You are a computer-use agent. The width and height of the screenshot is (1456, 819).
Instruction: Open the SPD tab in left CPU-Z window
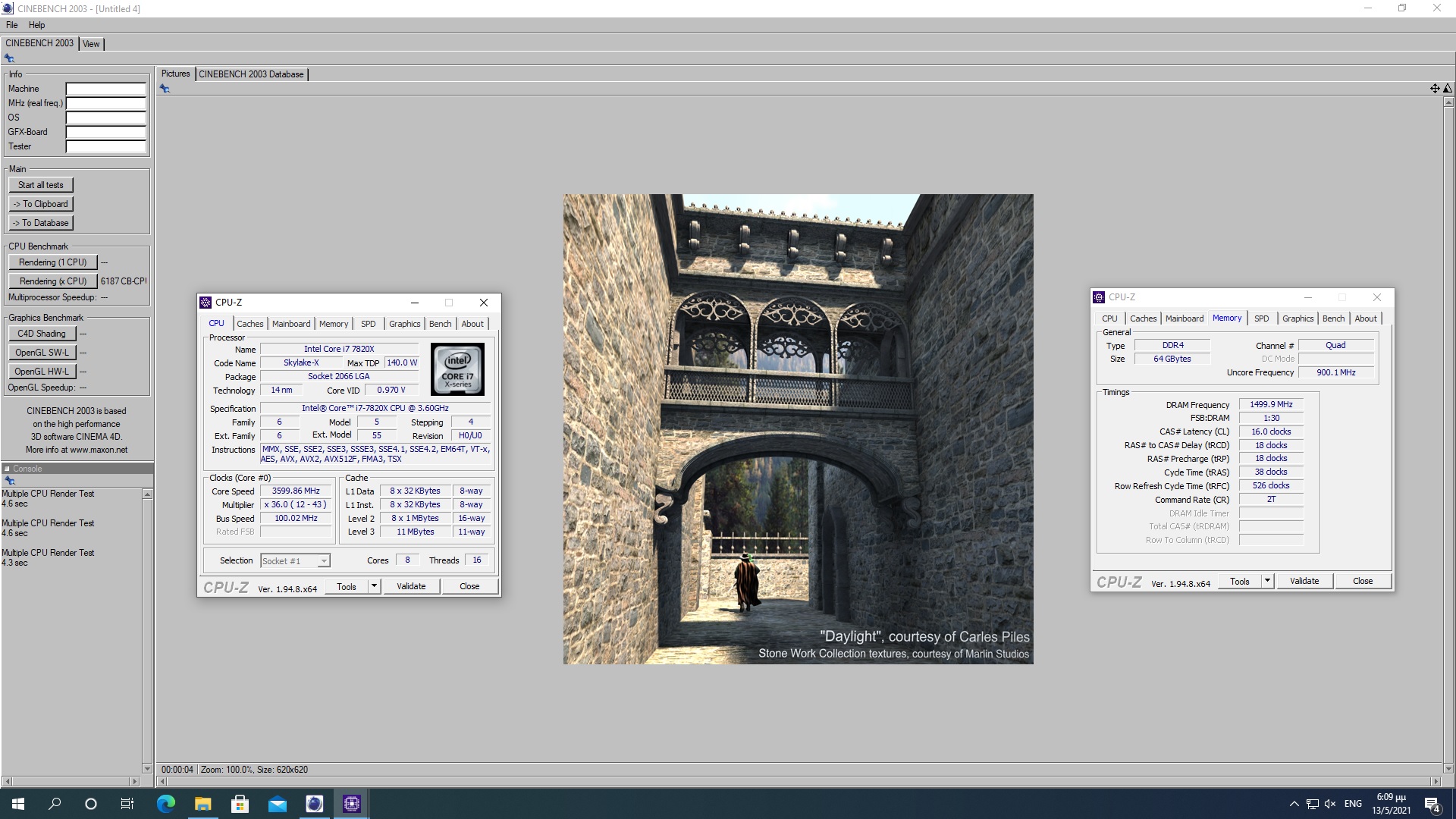coord(369,324)
